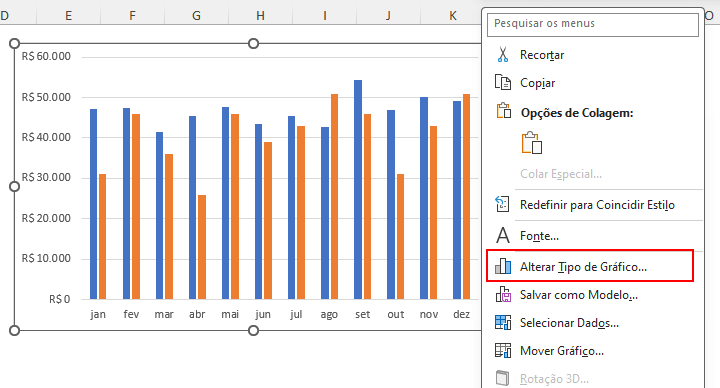Click the mai category label

(x=230, y=314)
